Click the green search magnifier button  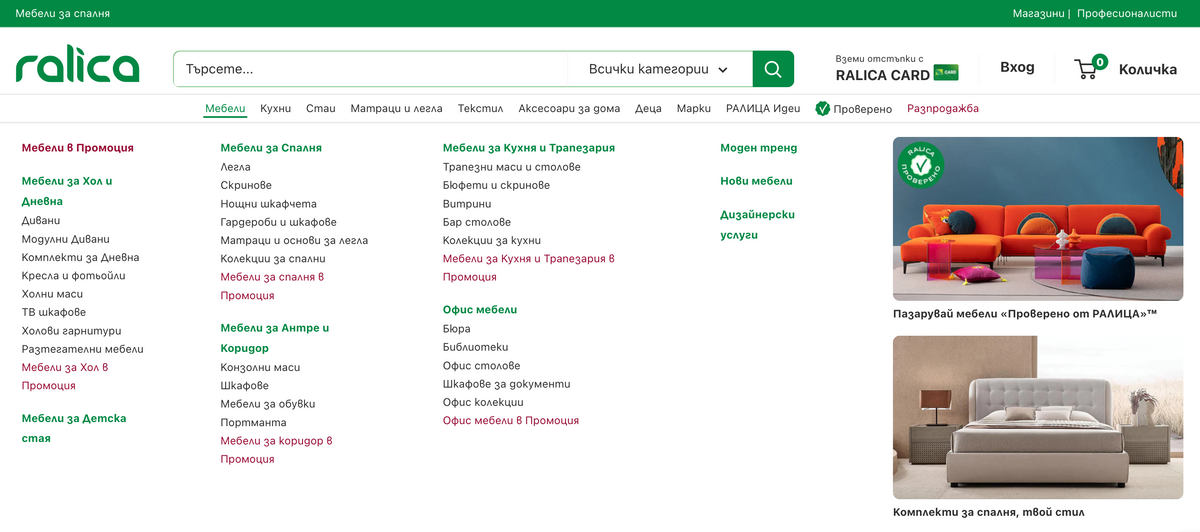(773, 69)
